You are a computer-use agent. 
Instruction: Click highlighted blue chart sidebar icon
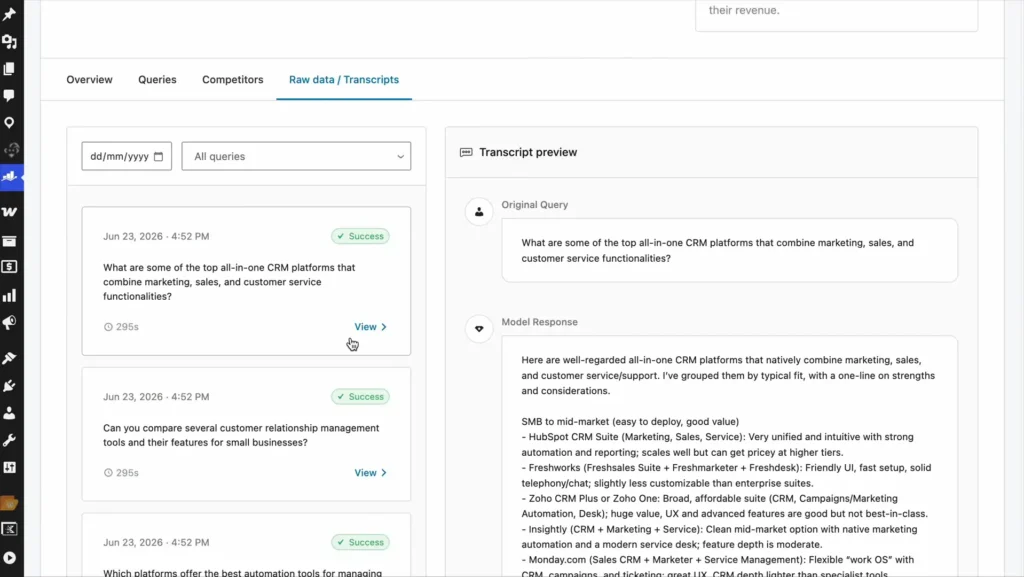[x=10, y=177]
